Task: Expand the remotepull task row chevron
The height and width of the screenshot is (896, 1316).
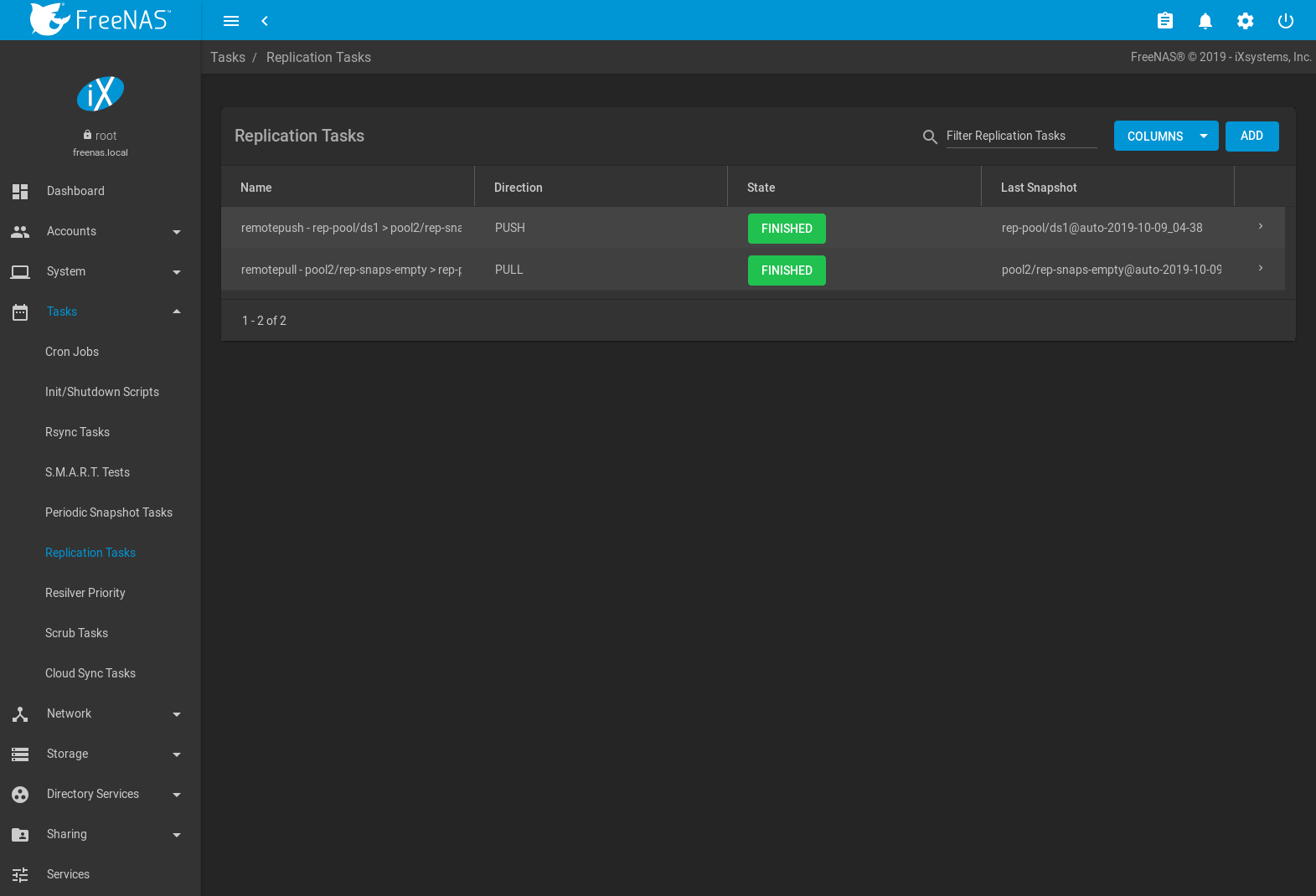Action: 1260,269
